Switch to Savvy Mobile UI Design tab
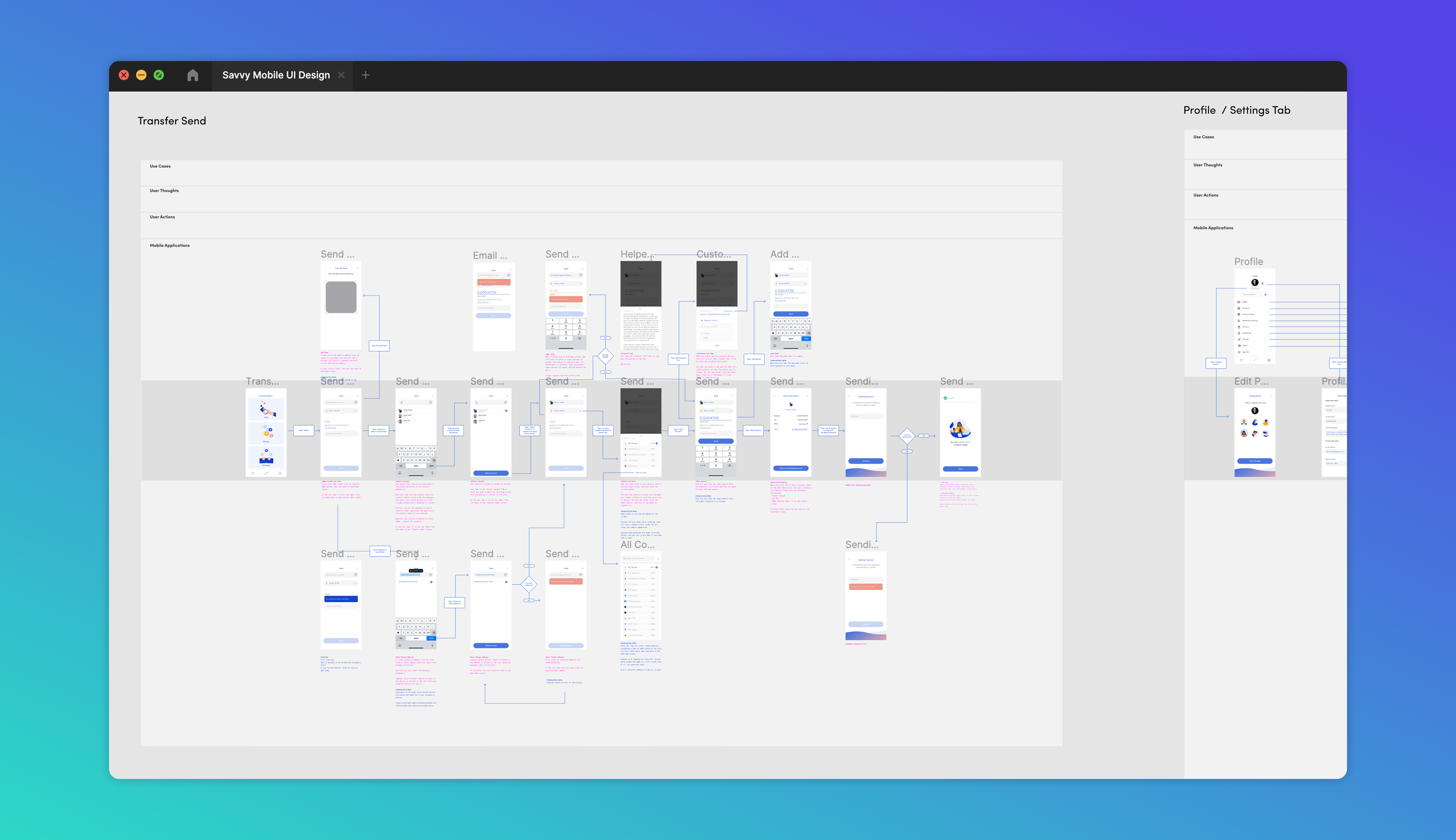The width and height of the screenshot is (1456, 840). pyautogui.click(x=276, y=75)
